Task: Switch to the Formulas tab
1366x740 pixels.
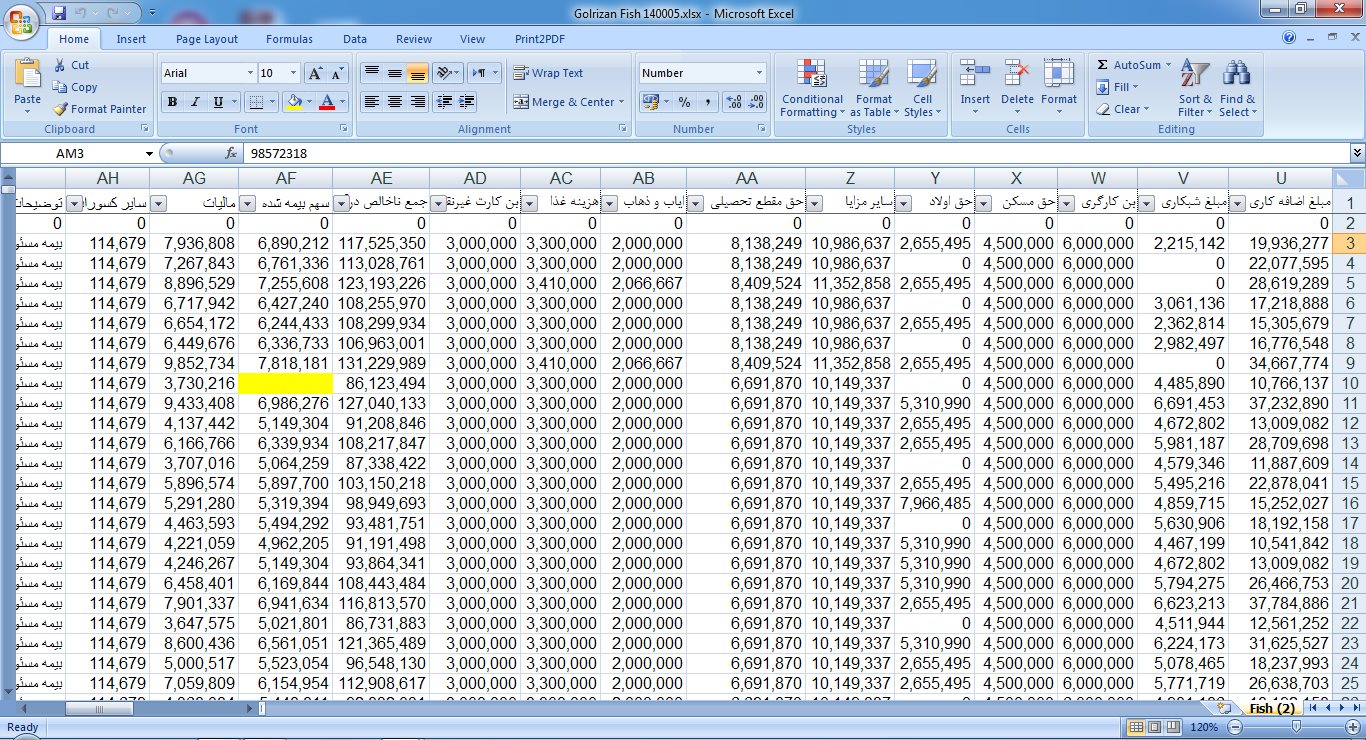Action: [x=289, y=39]
